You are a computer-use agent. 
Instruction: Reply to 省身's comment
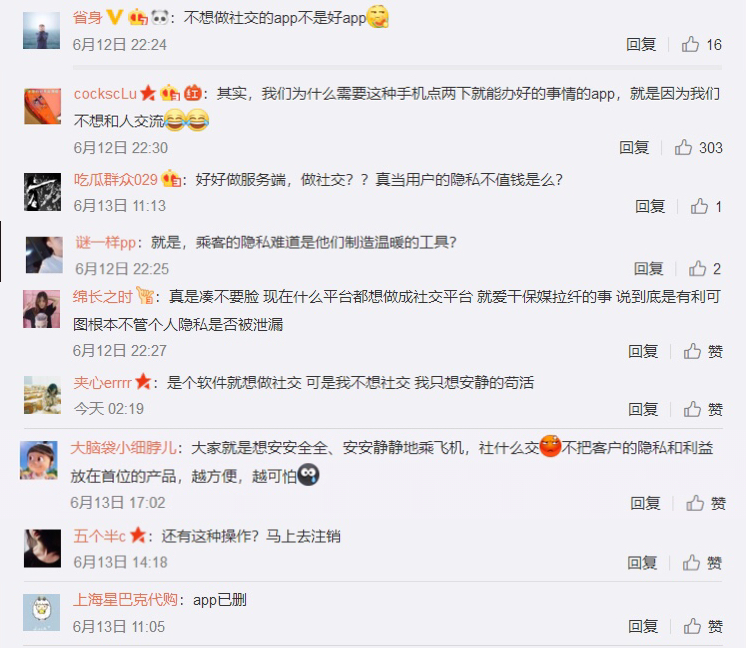(x=641, y=45)
